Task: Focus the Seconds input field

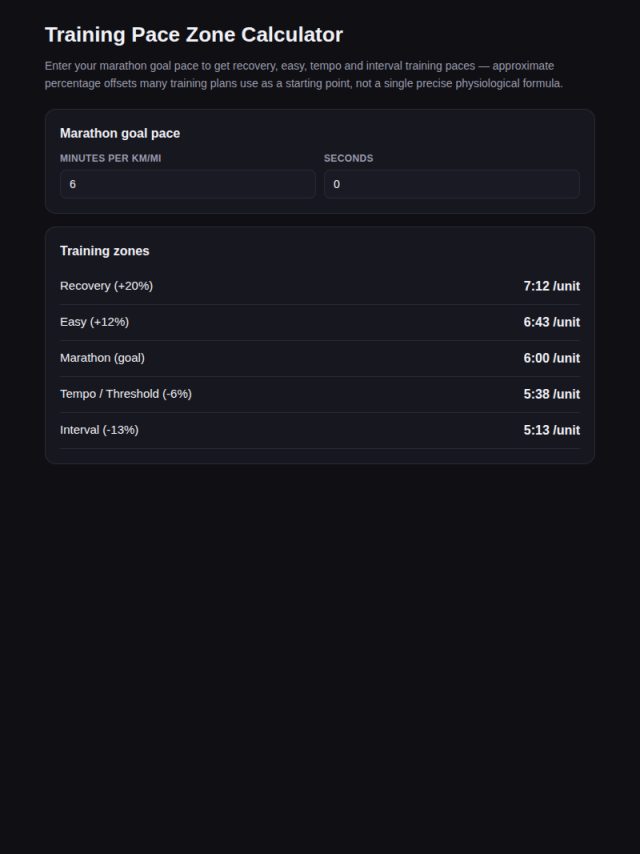Action: [452, 184]
